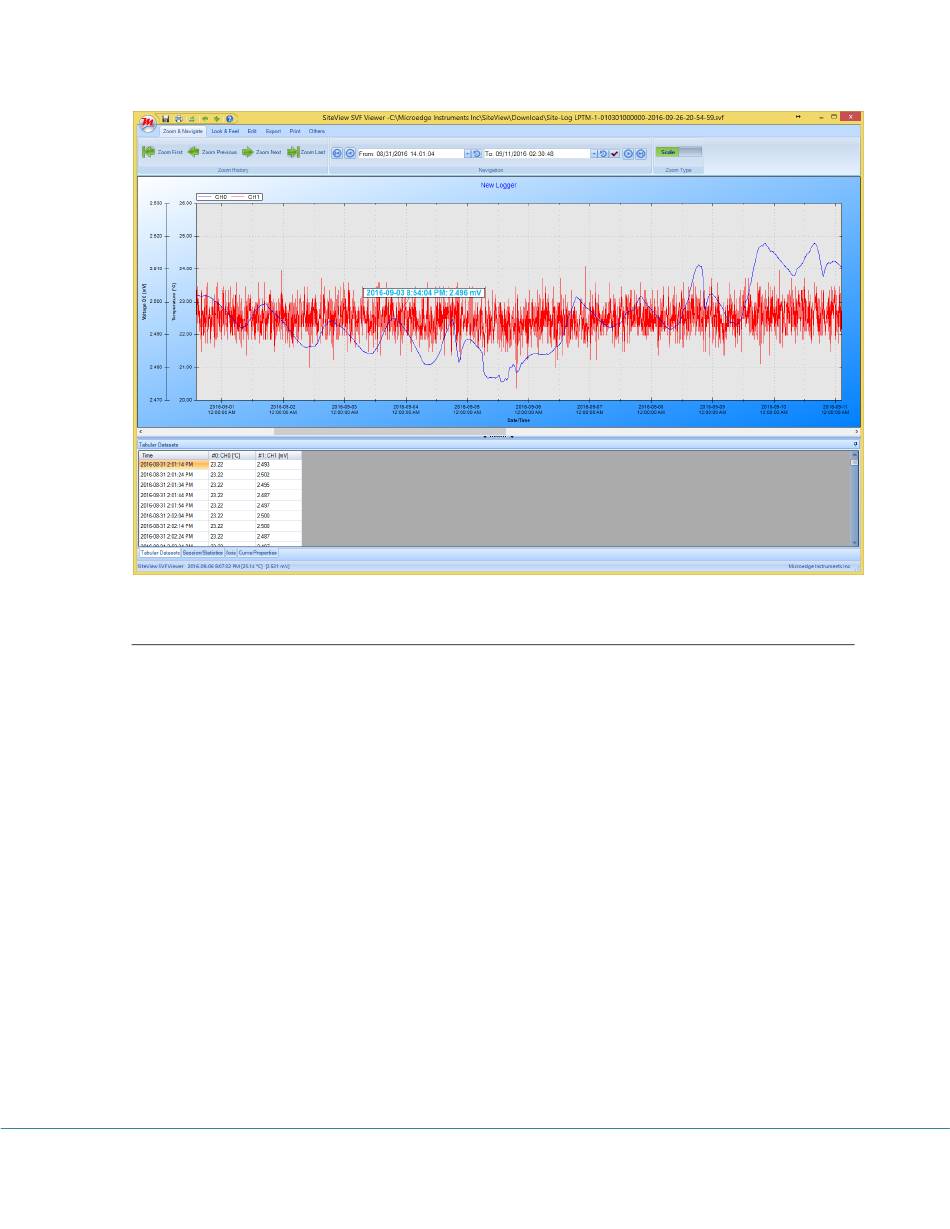
Task: Pin the Tabular Datasets panel
Action: pyautogui.click(x=856, y=443)
